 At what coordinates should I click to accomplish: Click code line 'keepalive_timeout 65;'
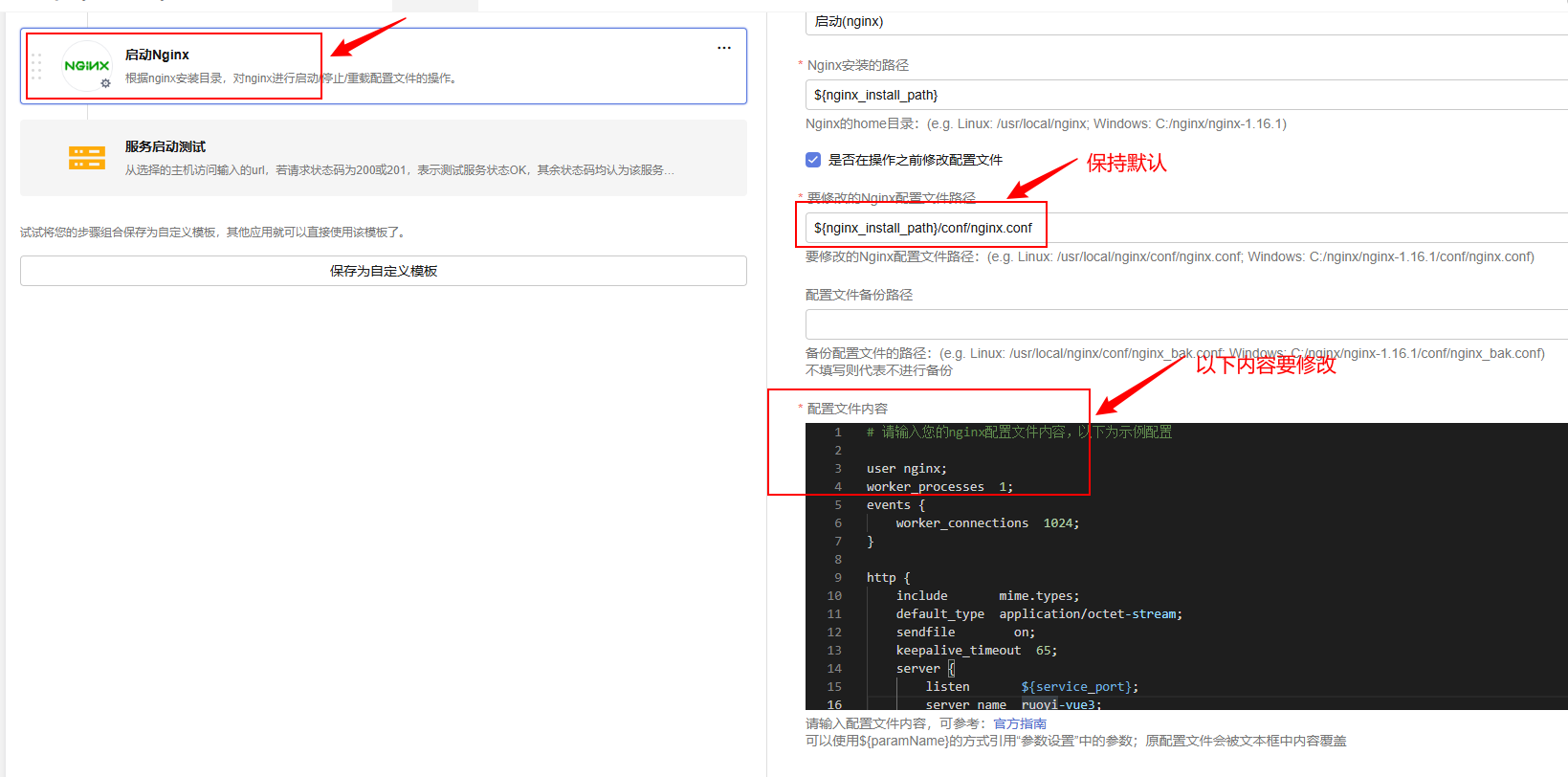coord(977,651)
